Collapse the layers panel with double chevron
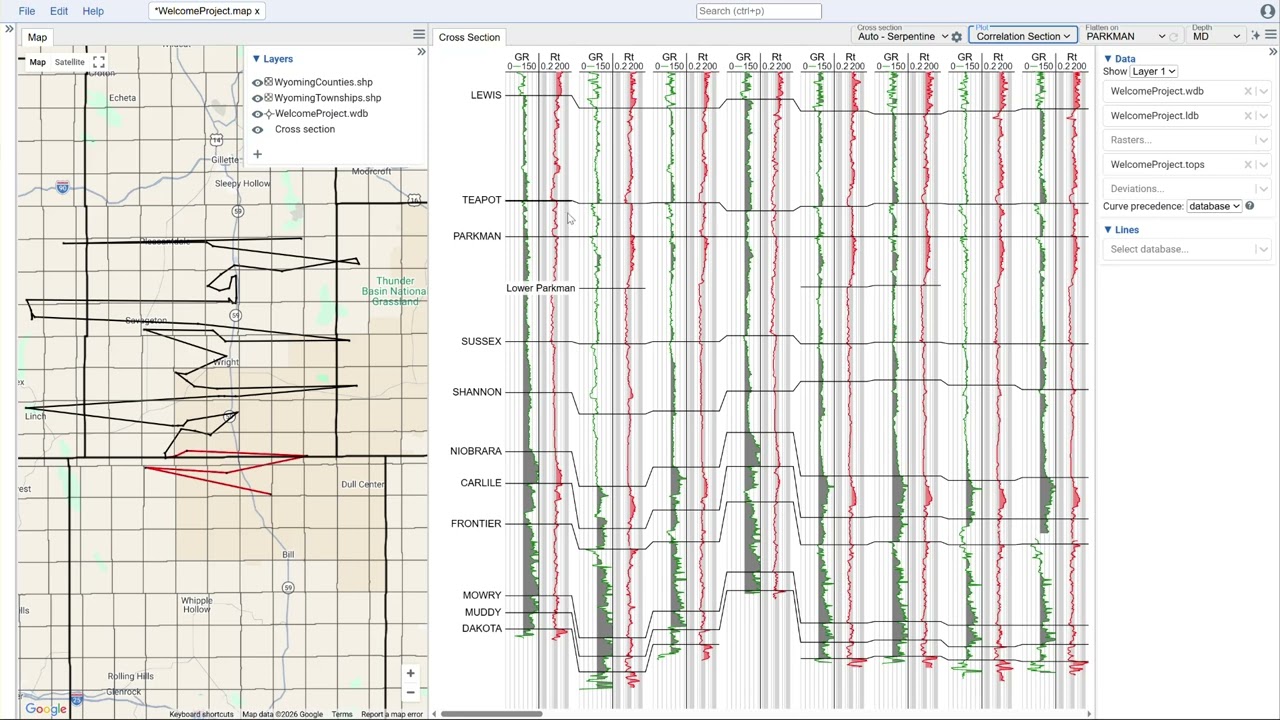The height and width of the screenshot is (720, 1280). click(x=421, y=51)
